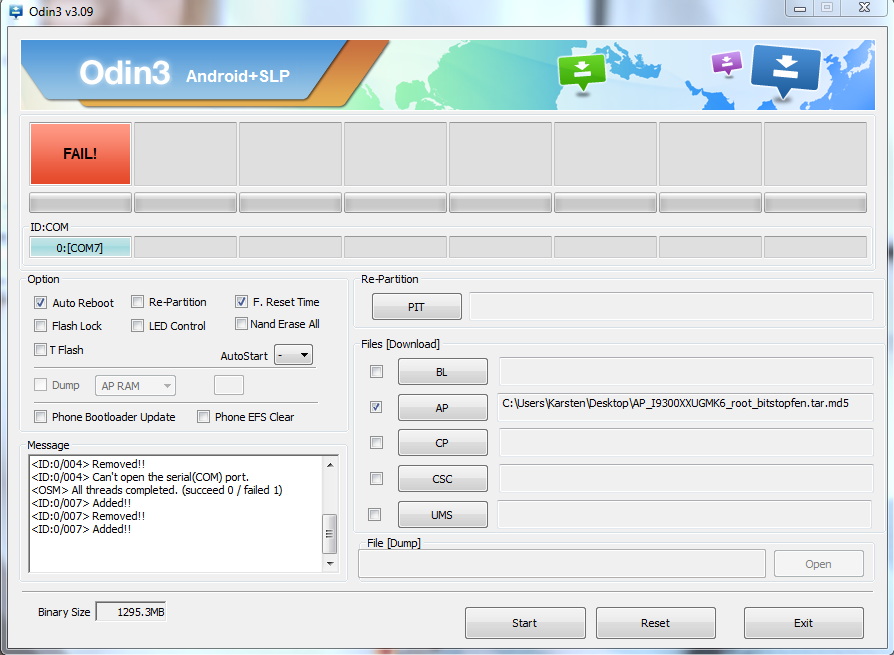Click the BL file button

point(442,372)
